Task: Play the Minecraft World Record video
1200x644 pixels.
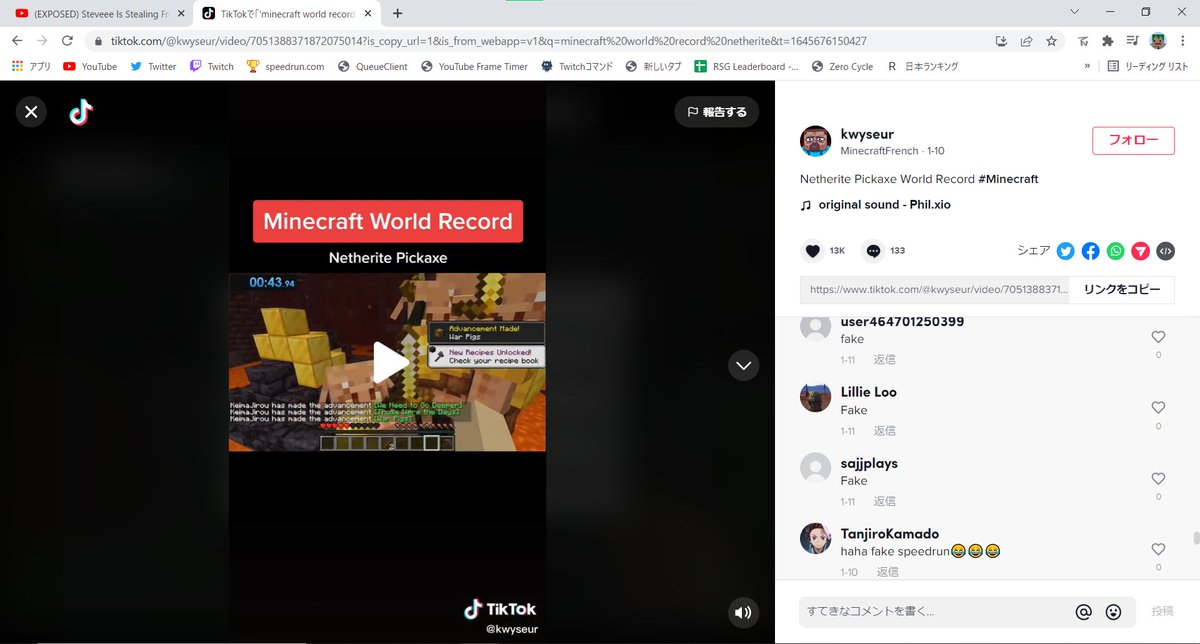Action: [x=390, y=362]
